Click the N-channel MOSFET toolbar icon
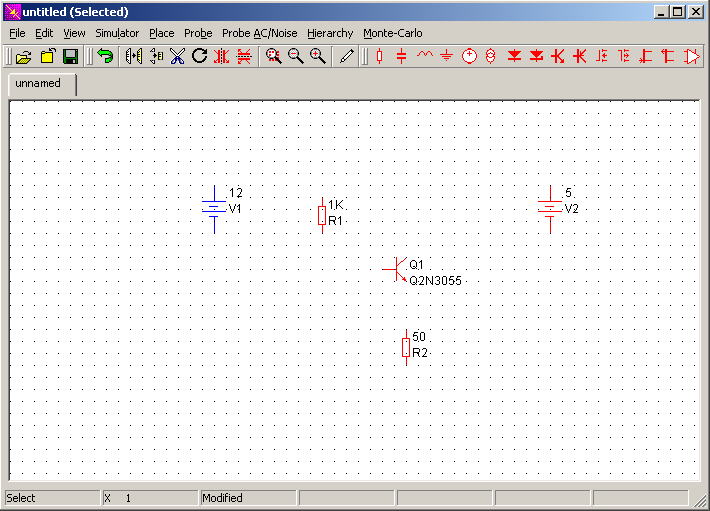The height and width of the screenshot is (511, 710). [x=602, y=57]
